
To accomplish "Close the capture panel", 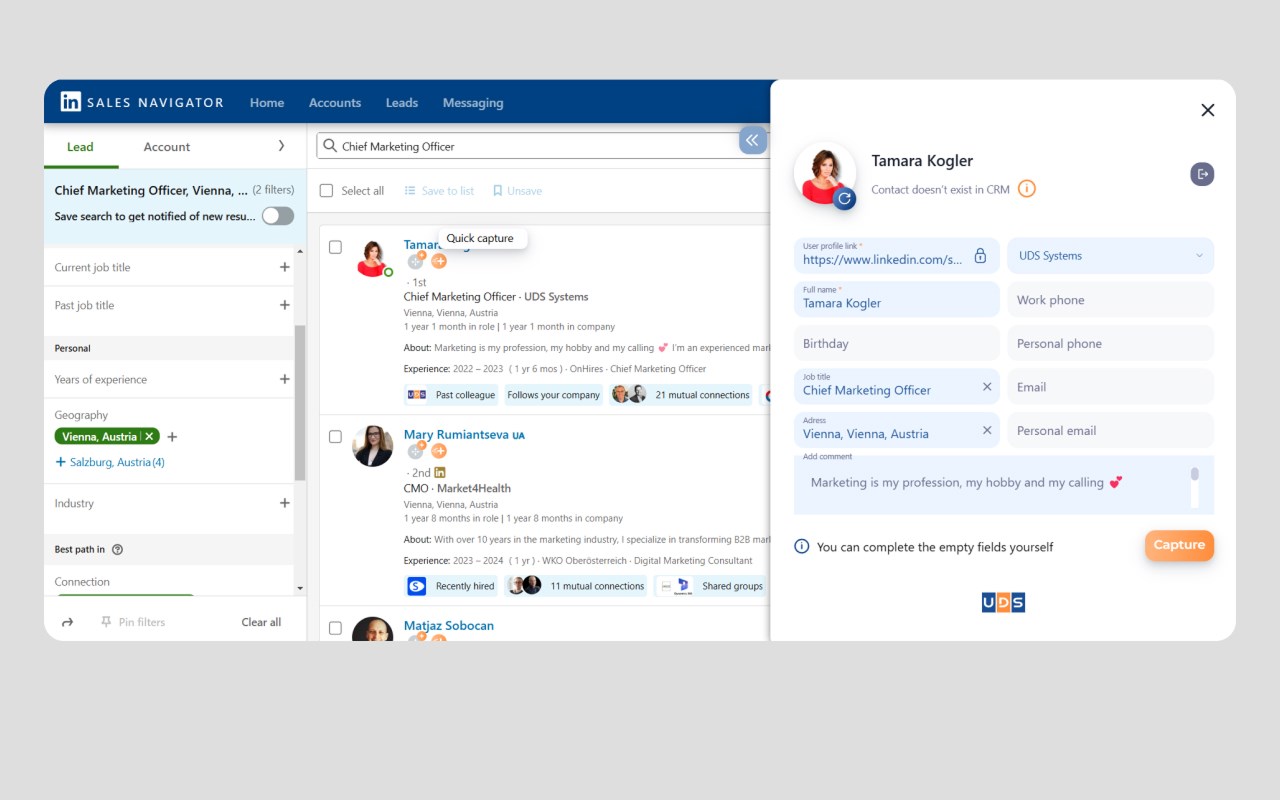I will point(1208,110).
